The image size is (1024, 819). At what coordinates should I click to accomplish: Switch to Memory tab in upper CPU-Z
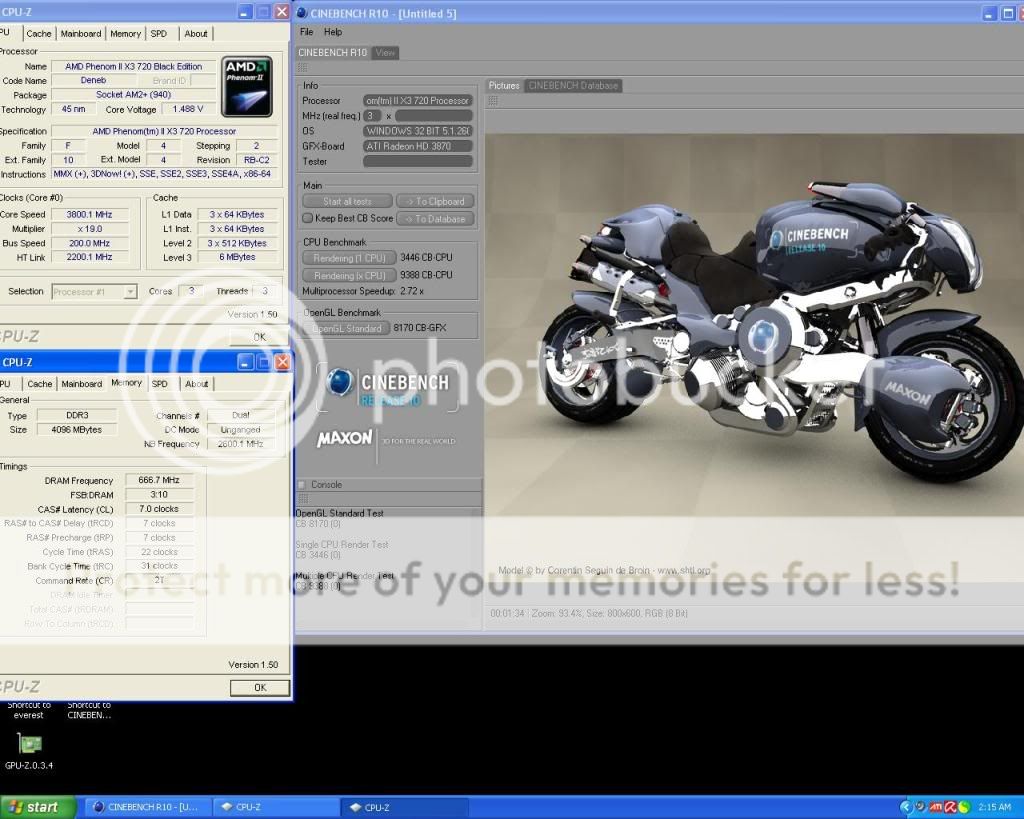click(125, 33)
